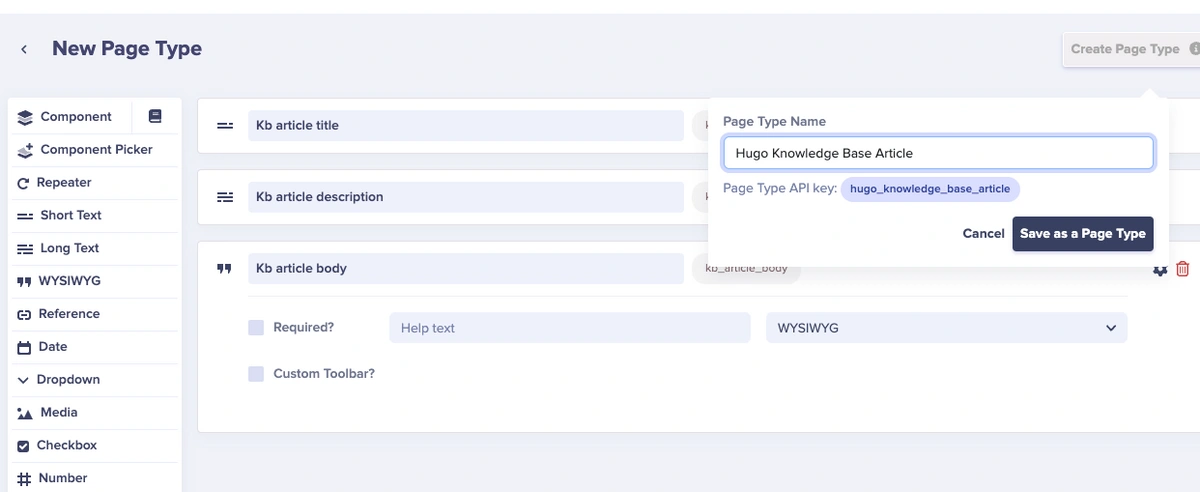
Task: Edit the Kb article description name field
Action: [466, 197]
